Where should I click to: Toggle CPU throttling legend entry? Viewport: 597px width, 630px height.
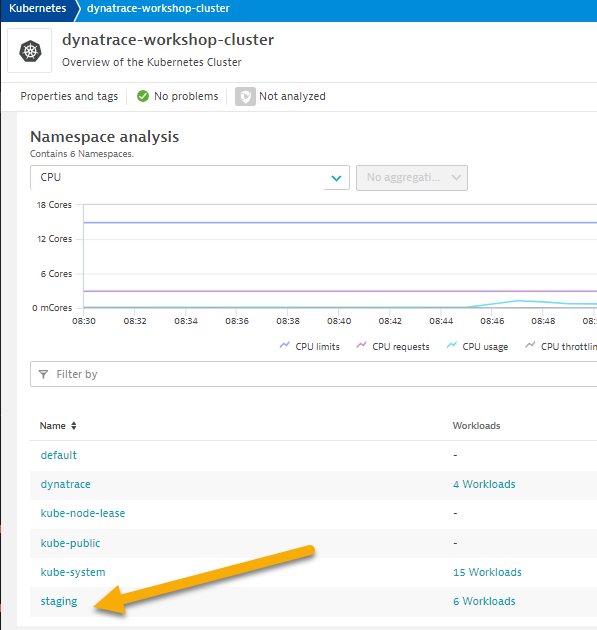point(561,346)
